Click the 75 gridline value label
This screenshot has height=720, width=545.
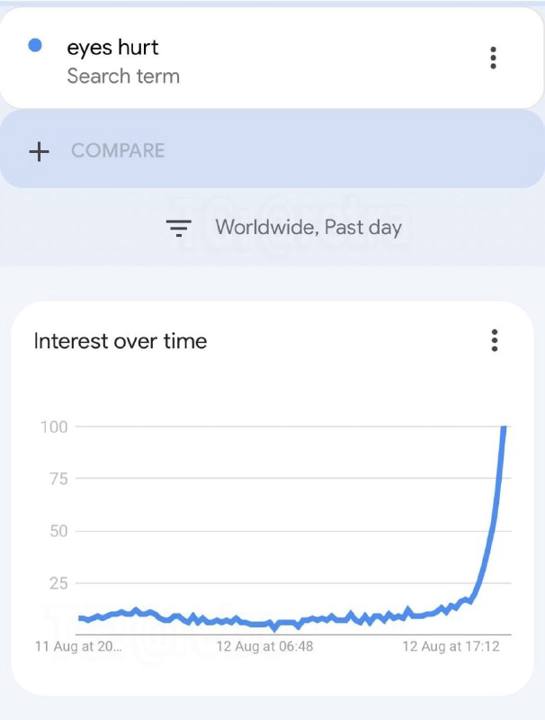pyautogui.click(x=59, y=479)
